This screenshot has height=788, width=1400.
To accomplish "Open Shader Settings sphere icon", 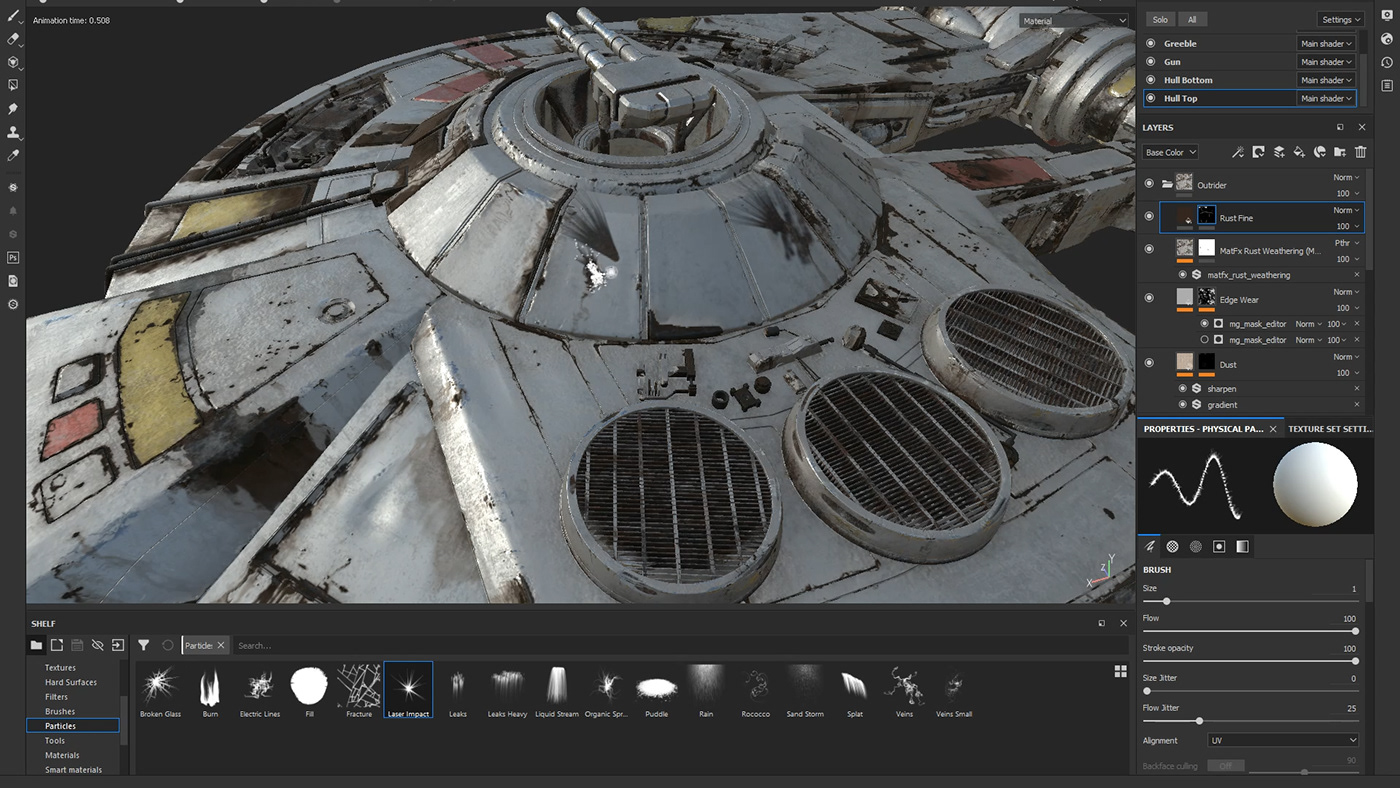I will point(1387,39).
